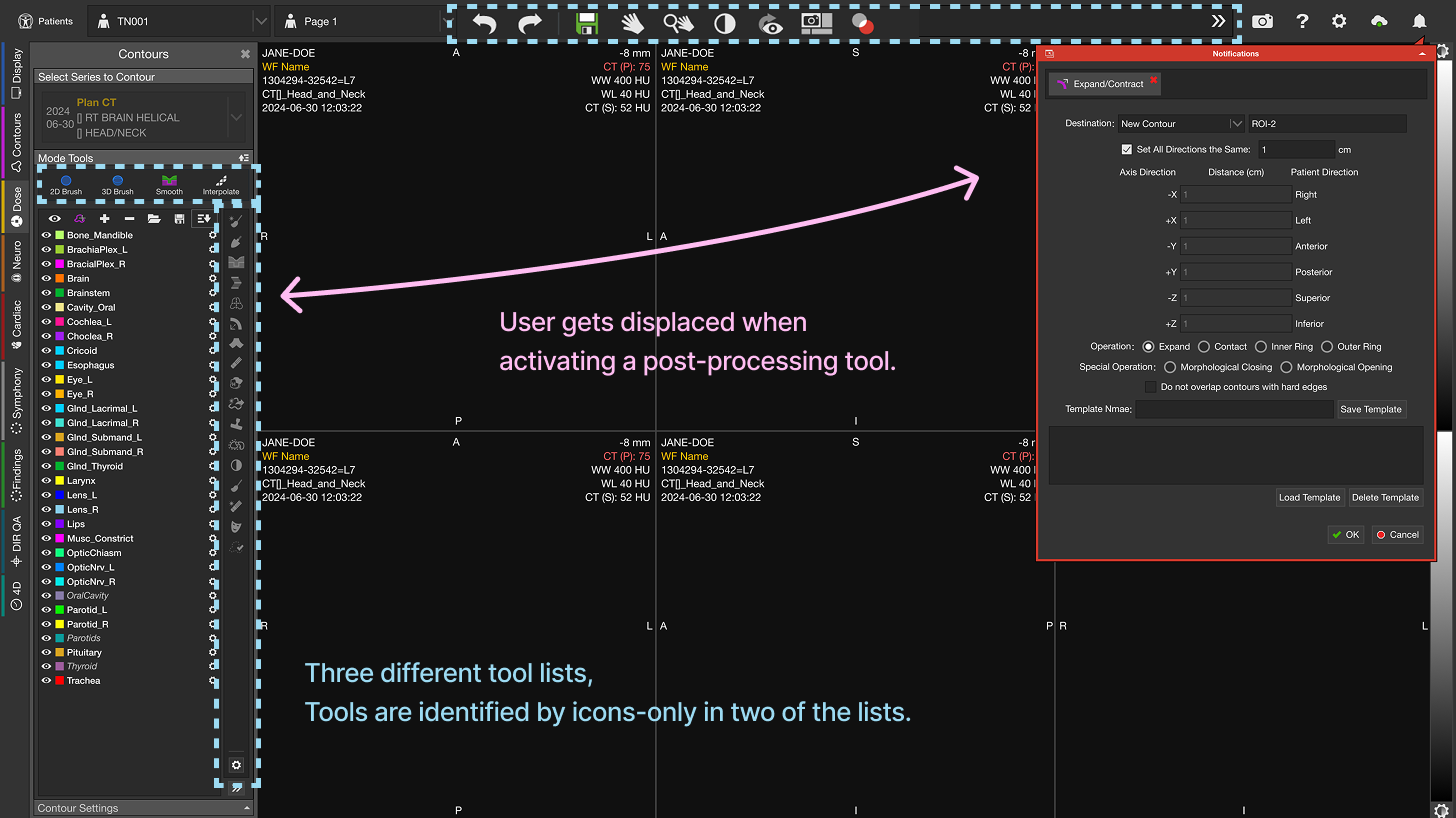Switch to the Dose side tab

click(x=16, y=206)
